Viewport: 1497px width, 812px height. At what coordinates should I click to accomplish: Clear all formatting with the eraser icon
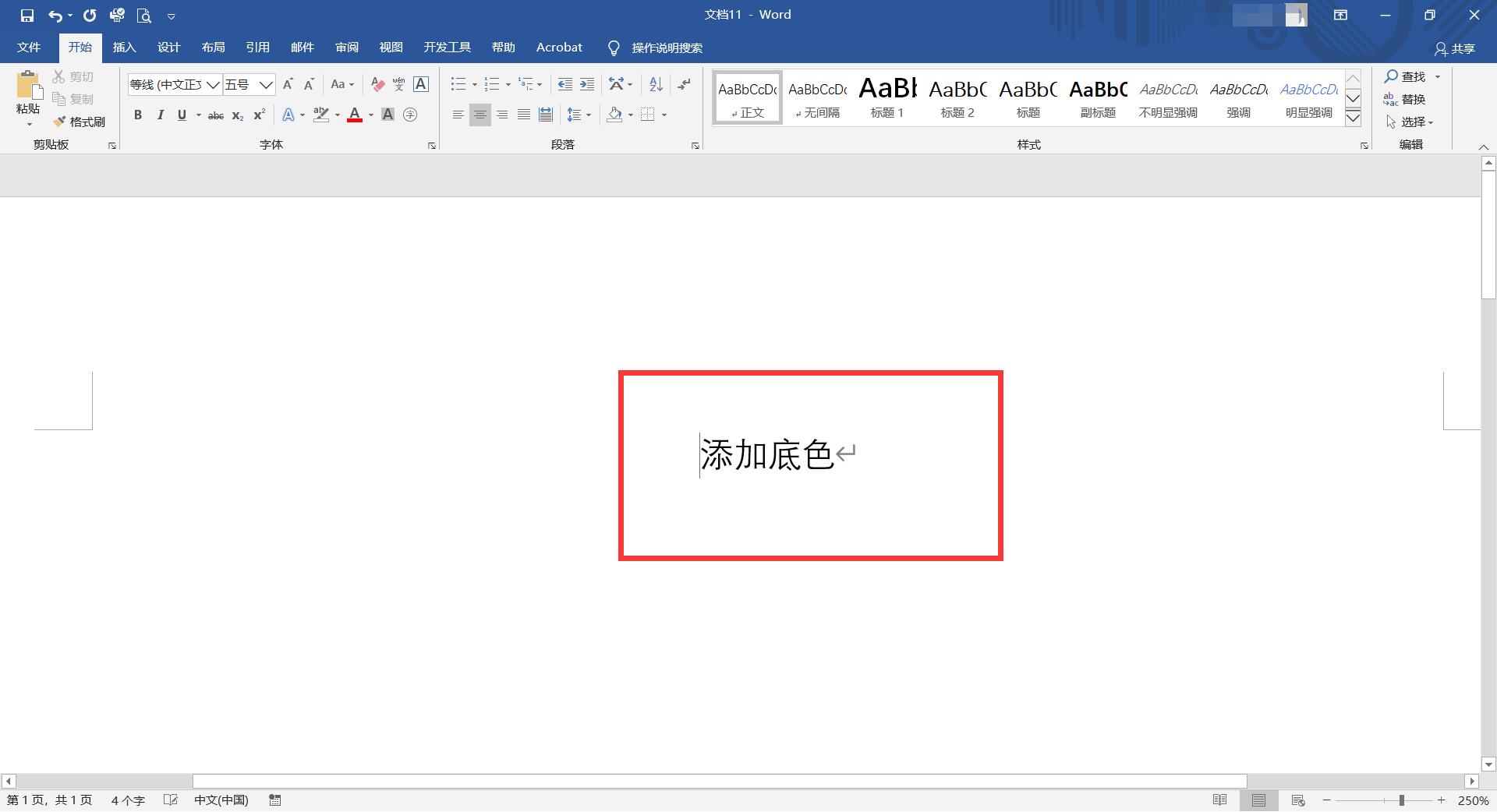(x=378, y=84)
